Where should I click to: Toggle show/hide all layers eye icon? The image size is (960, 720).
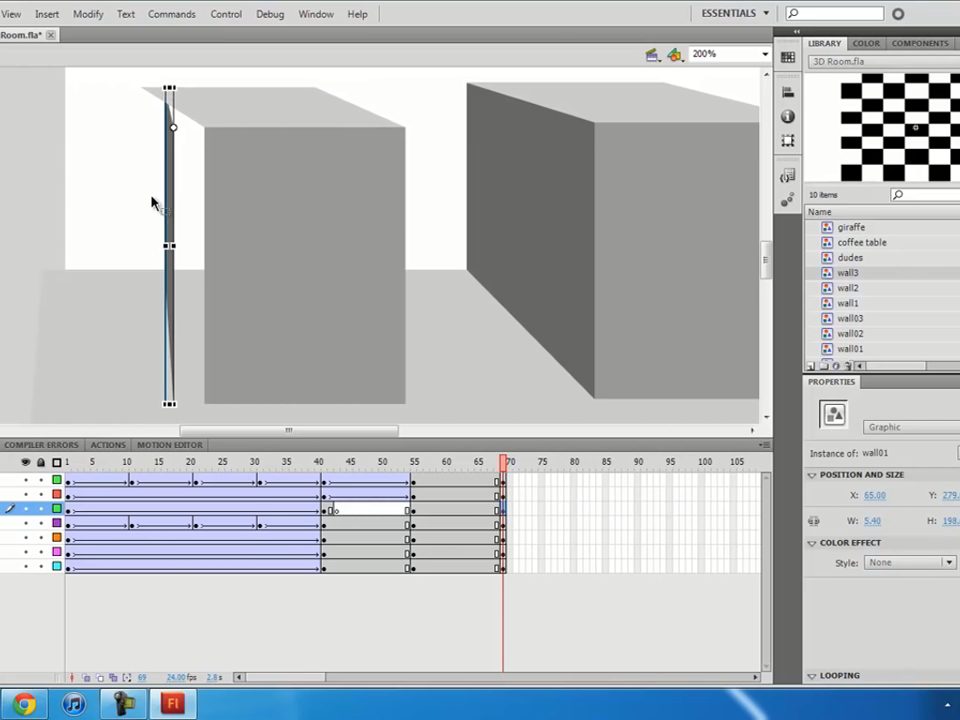[x=26, y=462]
